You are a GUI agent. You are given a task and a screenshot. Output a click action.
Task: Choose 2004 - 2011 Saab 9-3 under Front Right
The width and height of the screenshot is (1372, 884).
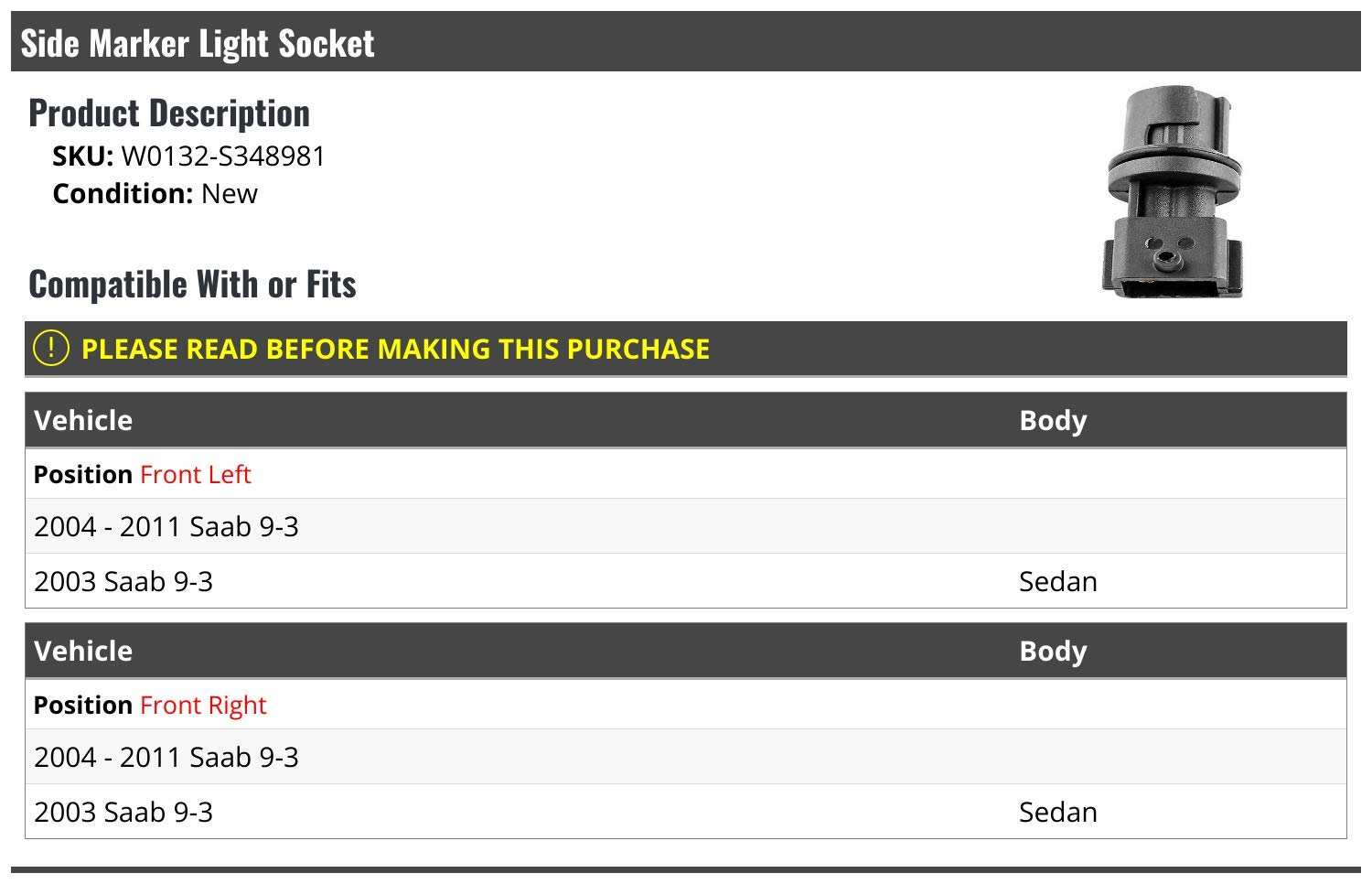166,758
